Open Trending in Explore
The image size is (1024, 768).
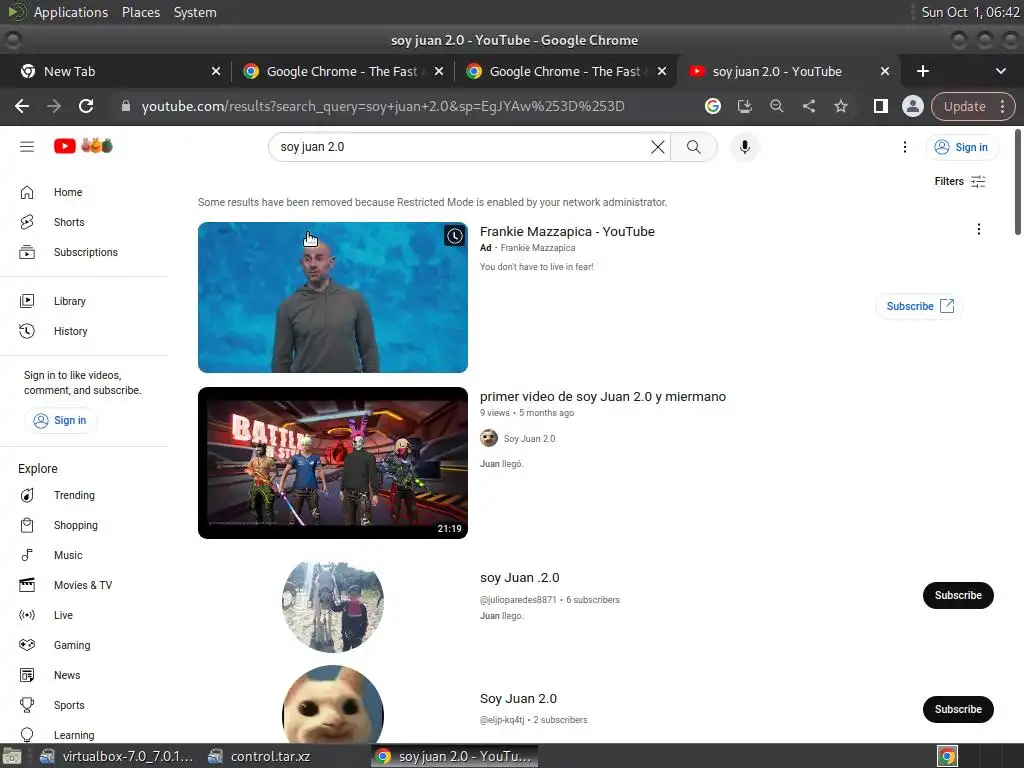tap(74, 495)
